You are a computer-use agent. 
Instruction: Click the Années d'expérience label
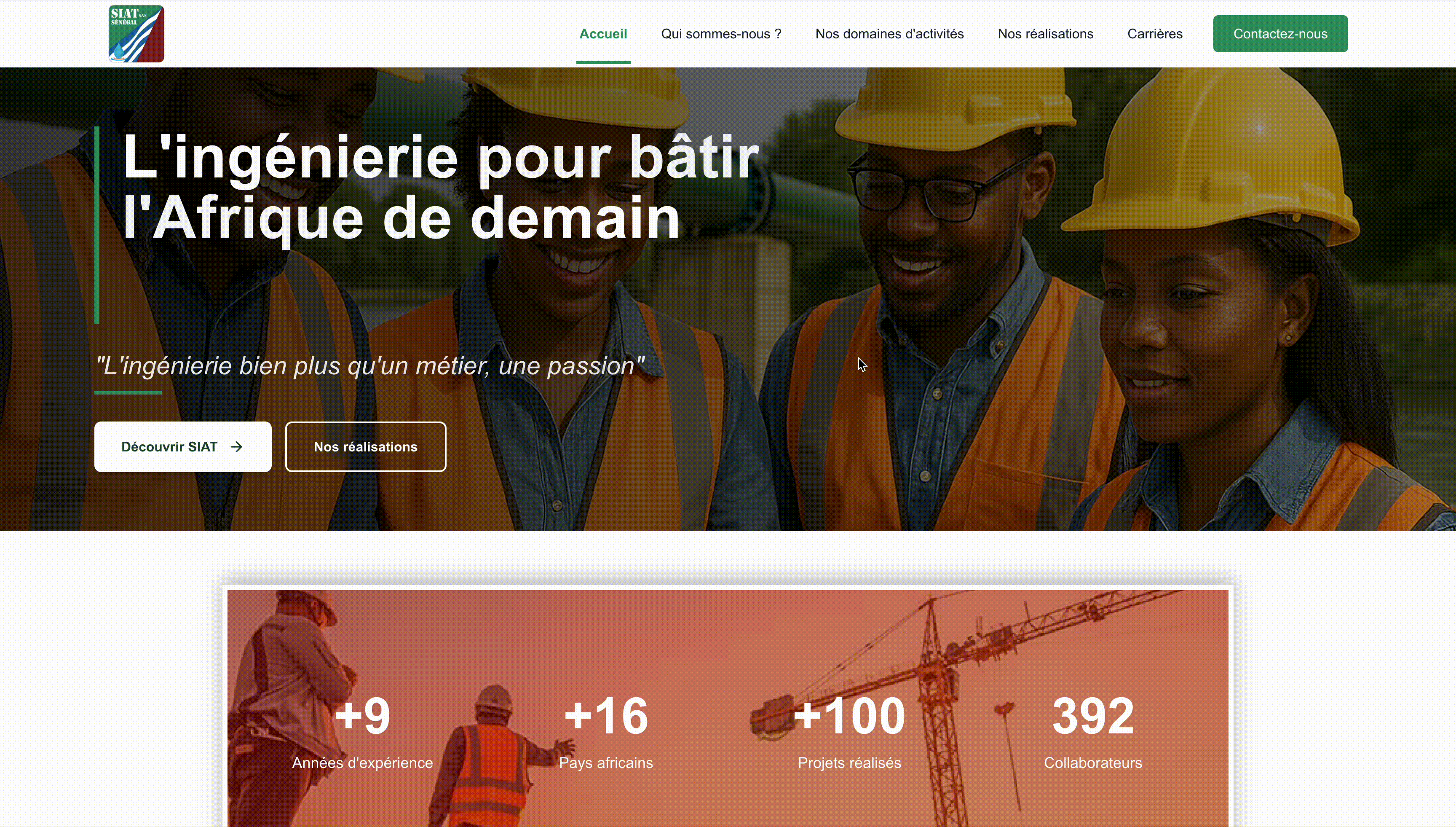tap(362, 762)
